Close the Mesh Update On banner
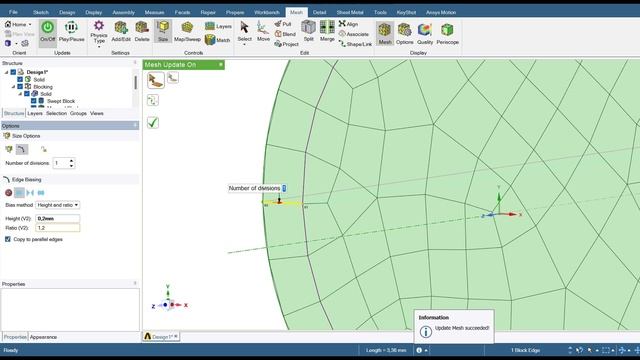The width and height of the screenshot is (640, 360). 220,64
